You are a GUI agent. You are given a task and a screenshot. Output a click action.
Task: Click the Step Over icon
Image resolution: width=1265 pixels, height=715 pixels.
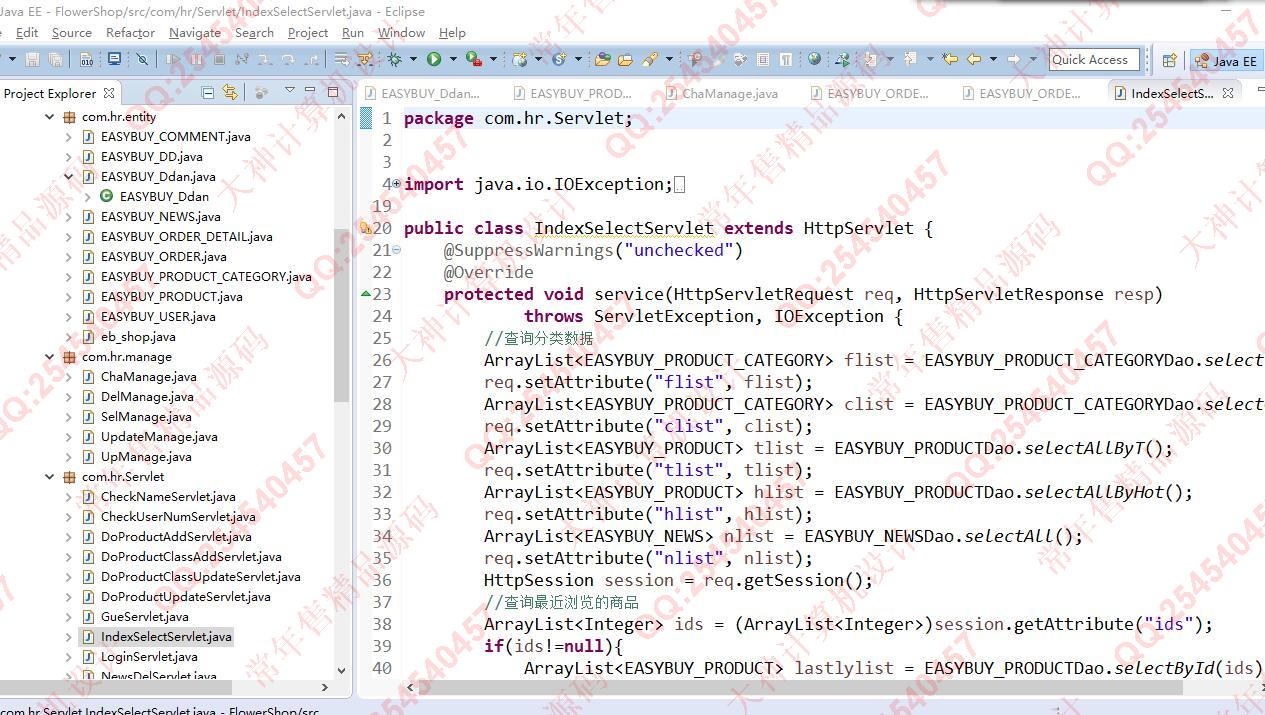click(288, 60)
